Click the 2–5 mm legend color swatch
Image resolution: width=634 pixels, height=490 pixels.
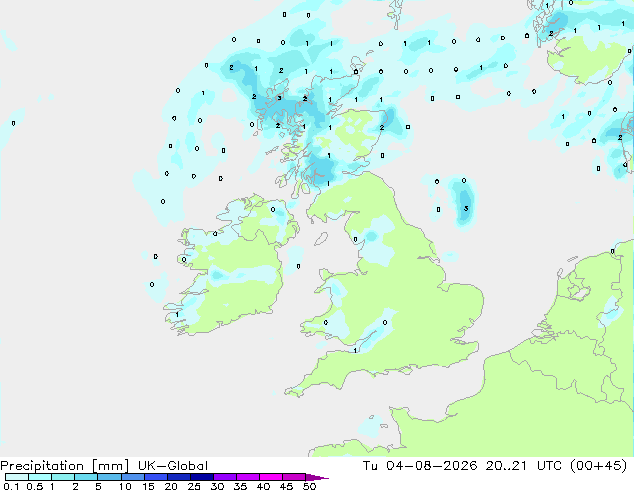tap(86, 477)
